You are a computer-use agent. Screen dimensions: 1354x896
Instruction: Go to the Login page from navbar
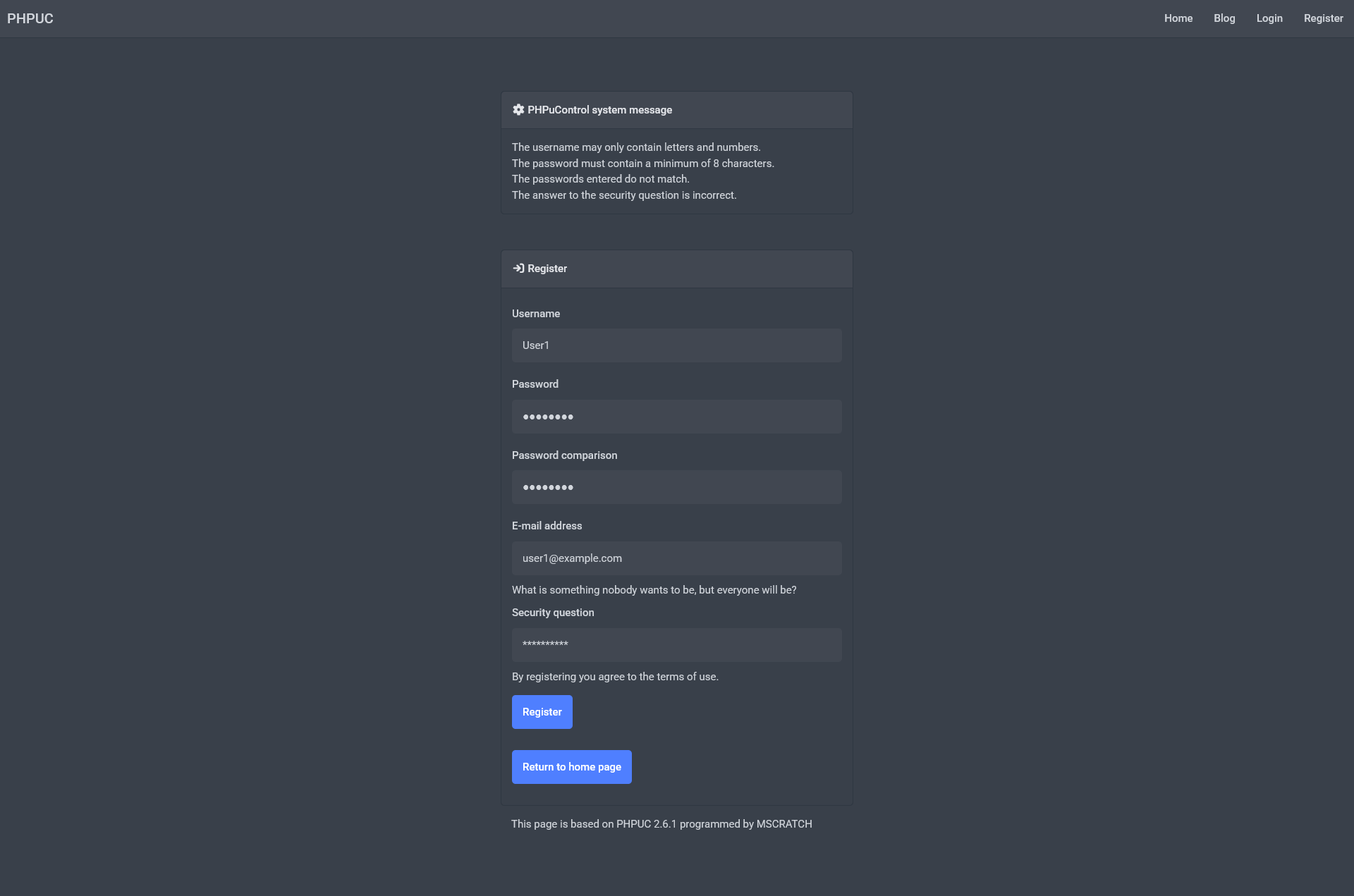pos(1269,18)
